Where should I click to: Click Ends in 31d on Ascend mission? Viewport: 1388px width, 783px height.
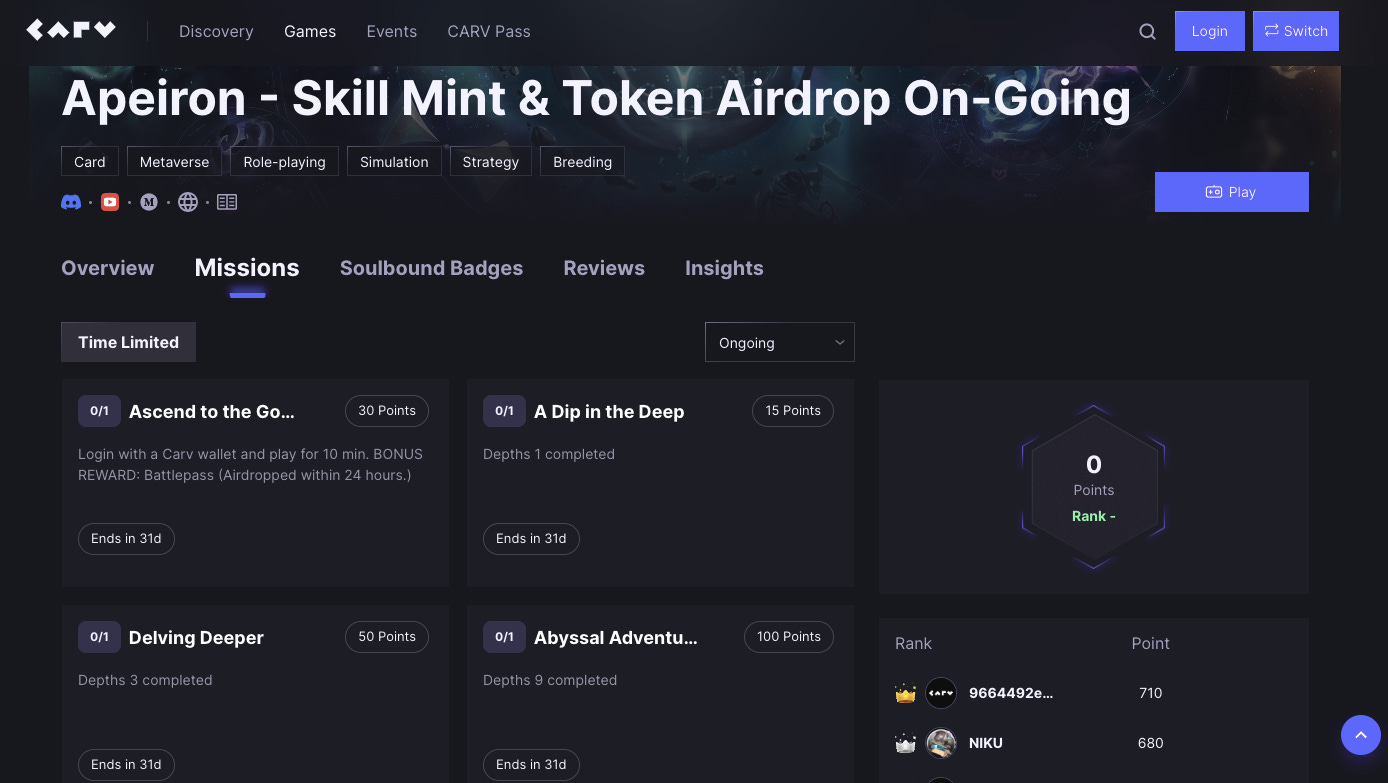[126, 539]
